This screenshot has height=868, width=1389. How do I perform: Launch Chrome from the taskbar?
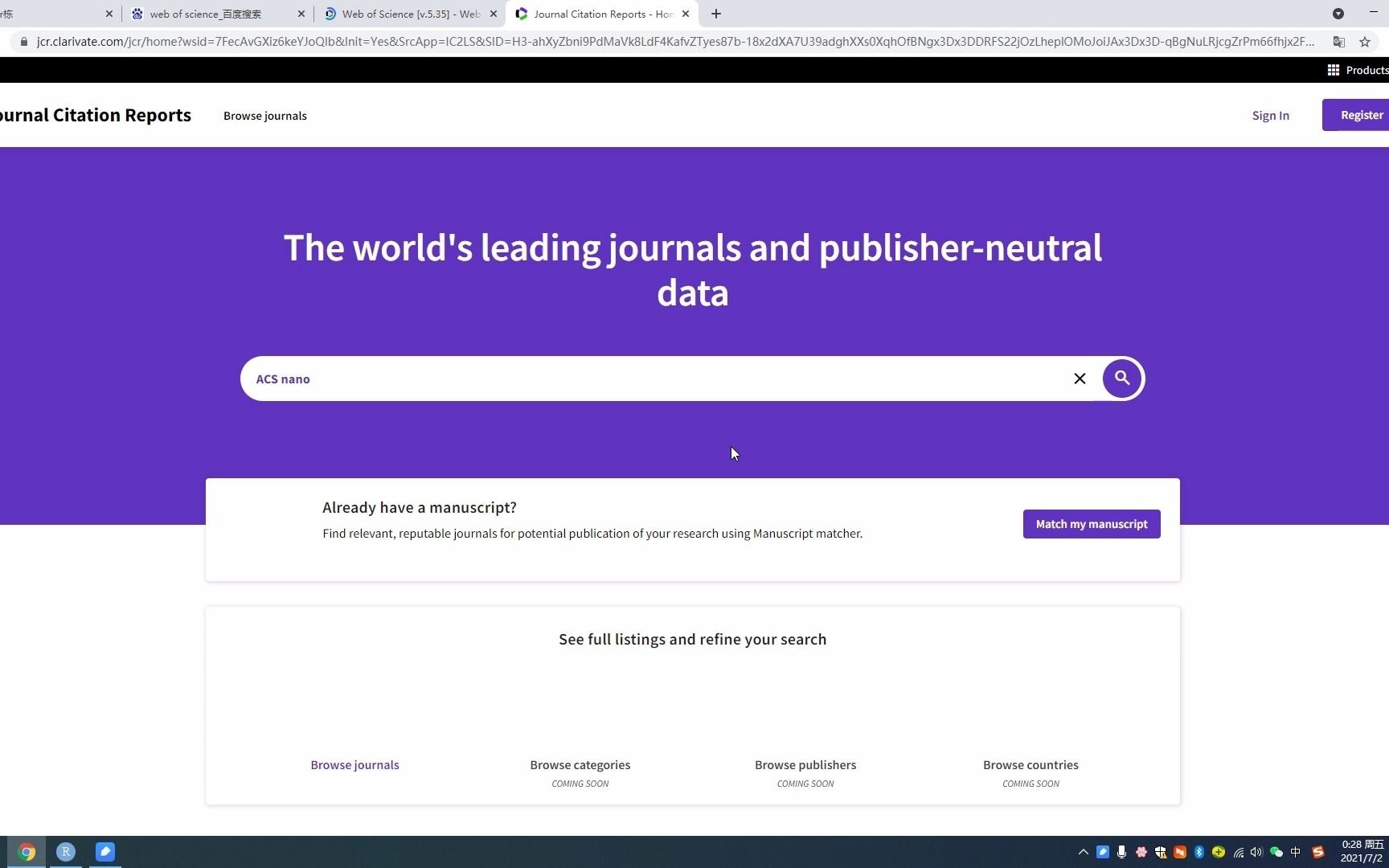coord(27,852)
